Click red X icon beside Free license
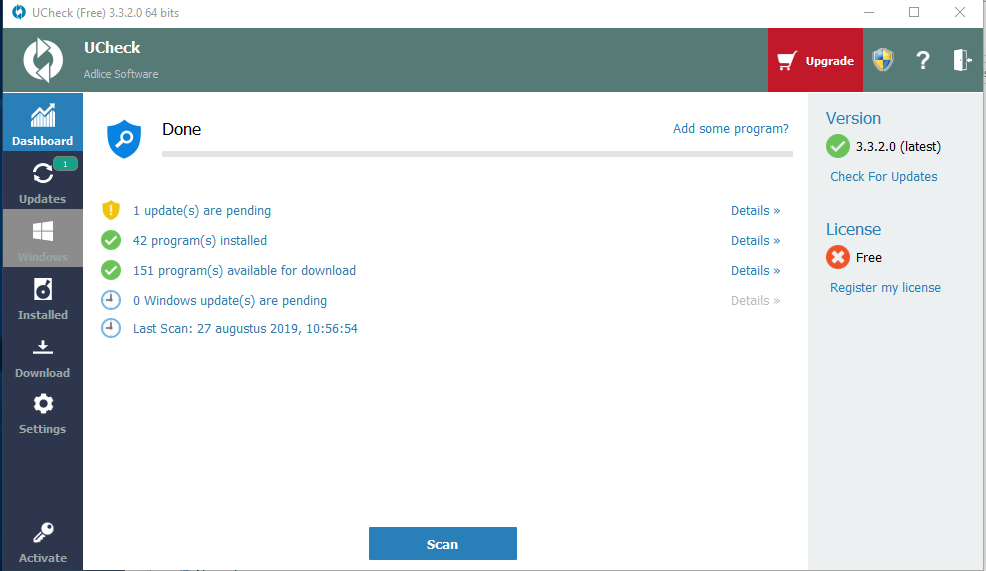This screenshot has width=986, height=571. [838, 257]
